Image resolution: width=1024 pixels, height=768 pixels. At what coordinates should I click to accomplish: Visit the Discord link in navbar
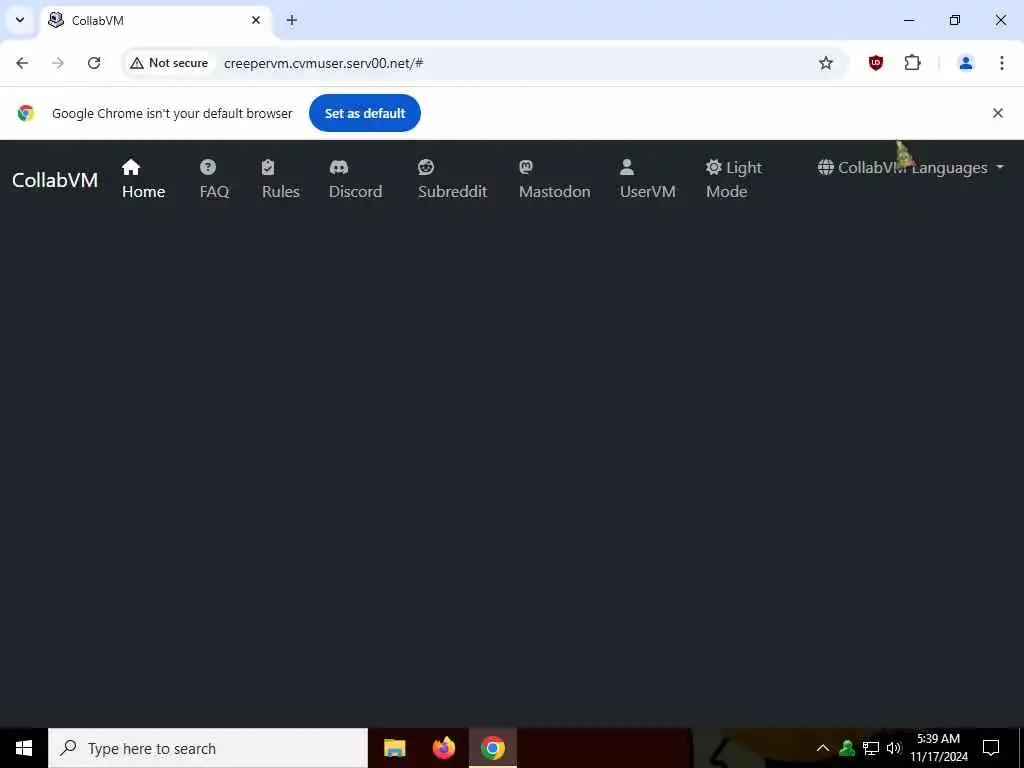click(355, 179)
